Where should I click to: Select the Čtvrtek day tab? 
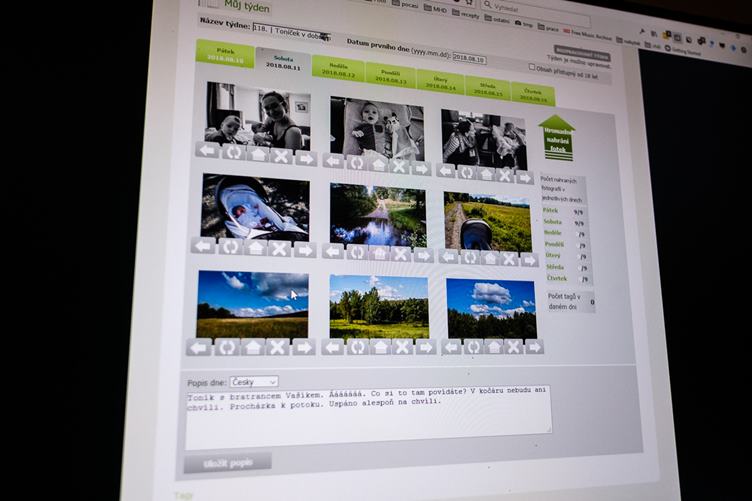pos(532,93)
